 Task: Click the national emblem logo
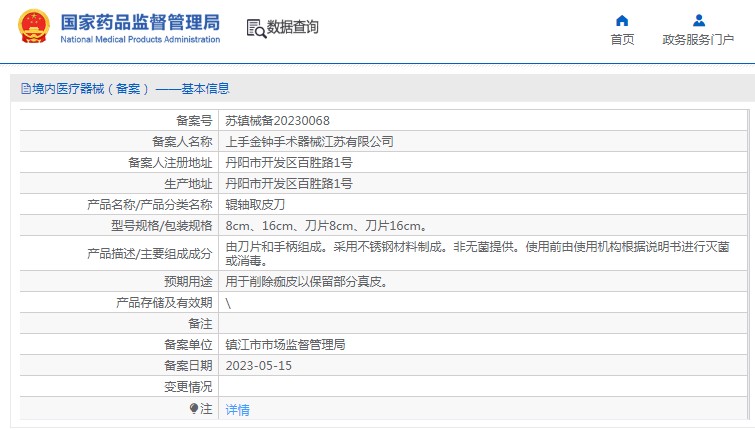[x=34, y=27]
